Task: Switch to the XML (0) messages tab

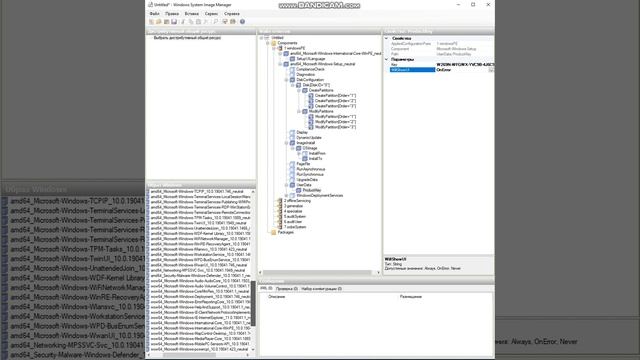Action: coord(267,289)
